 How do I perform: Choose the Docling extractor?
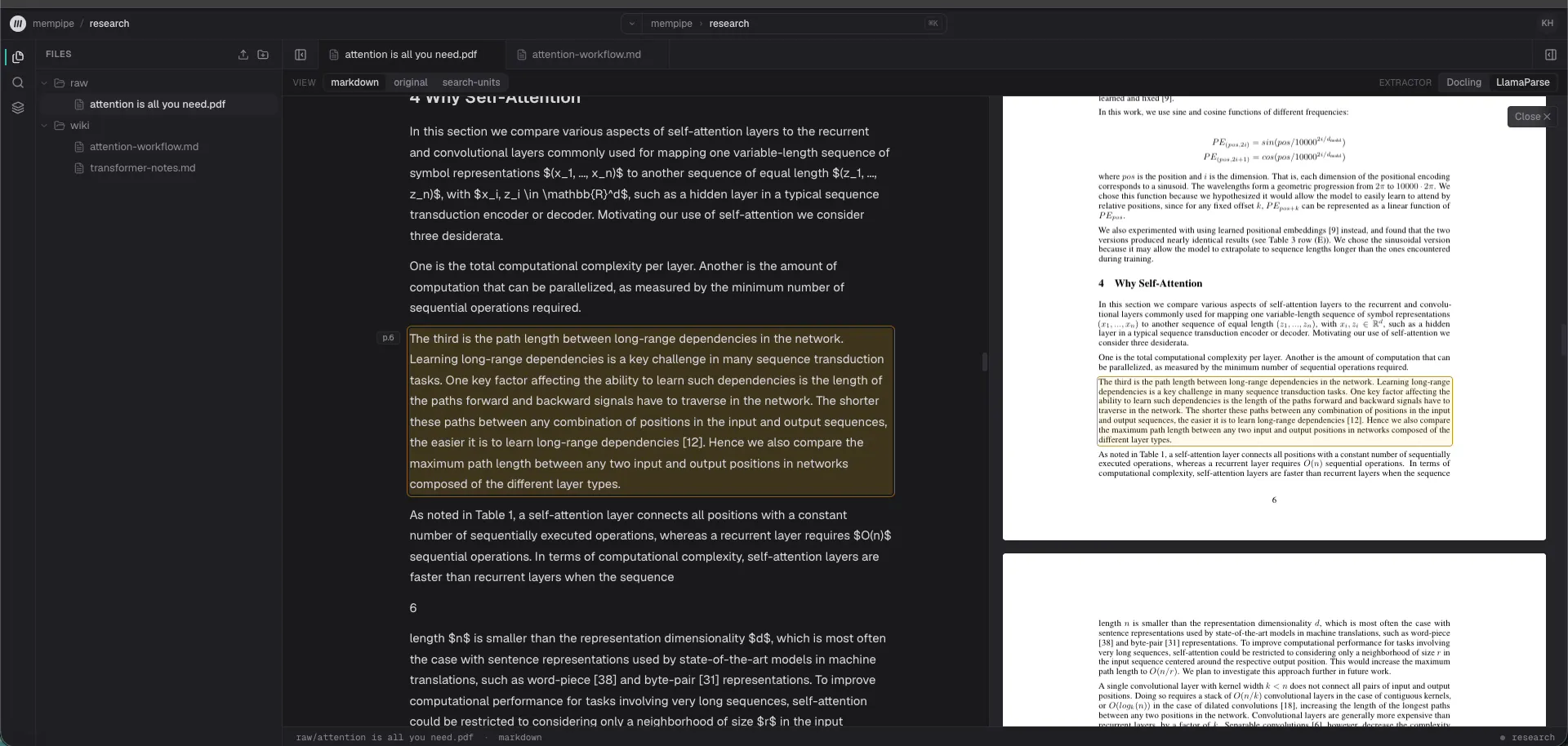pos(1463,82)
